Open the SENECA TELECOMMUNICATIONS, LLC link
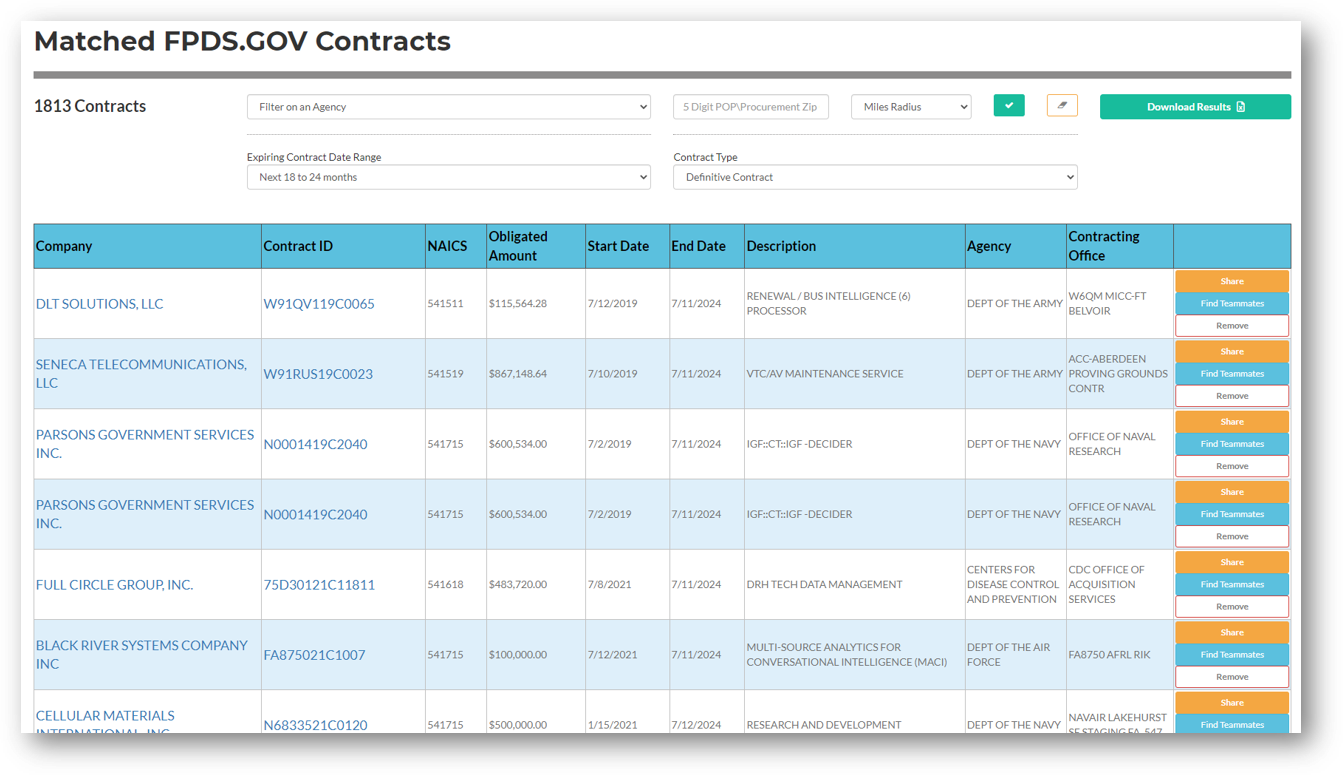This screenshot has width=1343, height=775. click(x=141, y=373)
